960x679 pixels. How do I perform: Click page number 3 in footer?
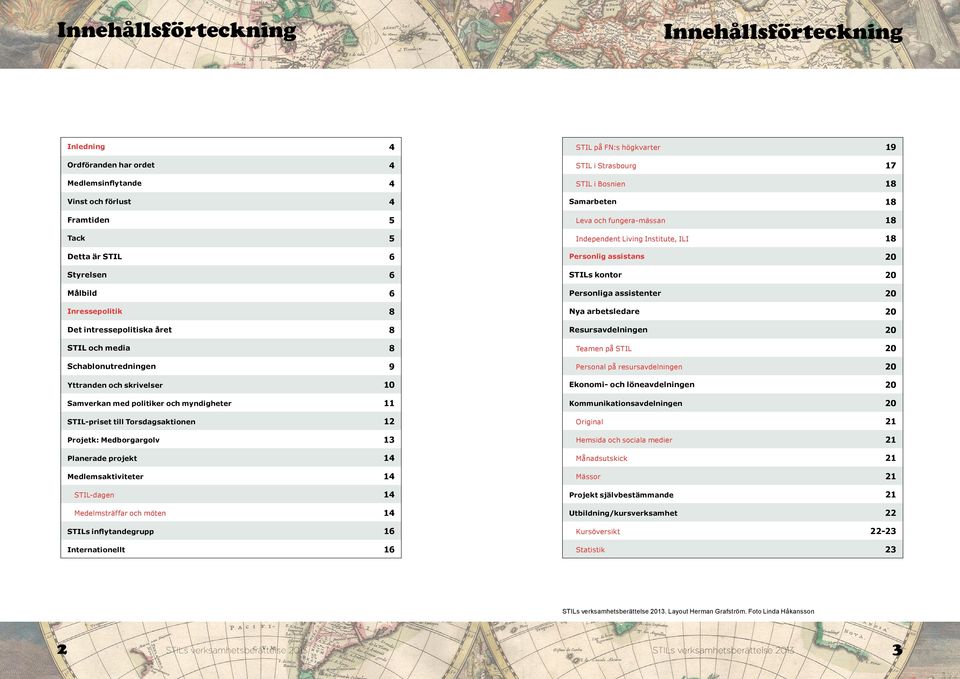[897, 650]
